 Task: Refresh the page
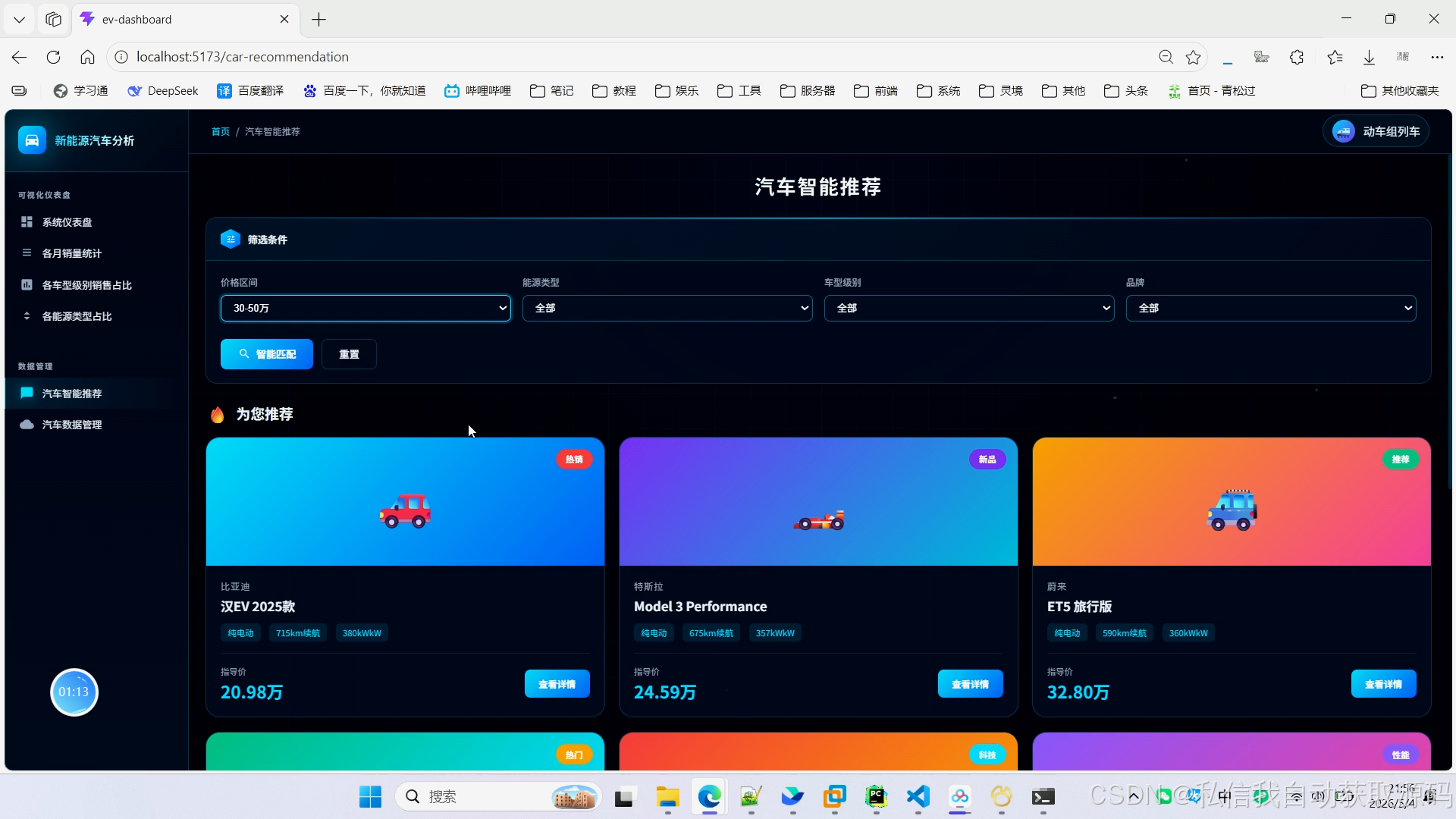click(53, 57)
